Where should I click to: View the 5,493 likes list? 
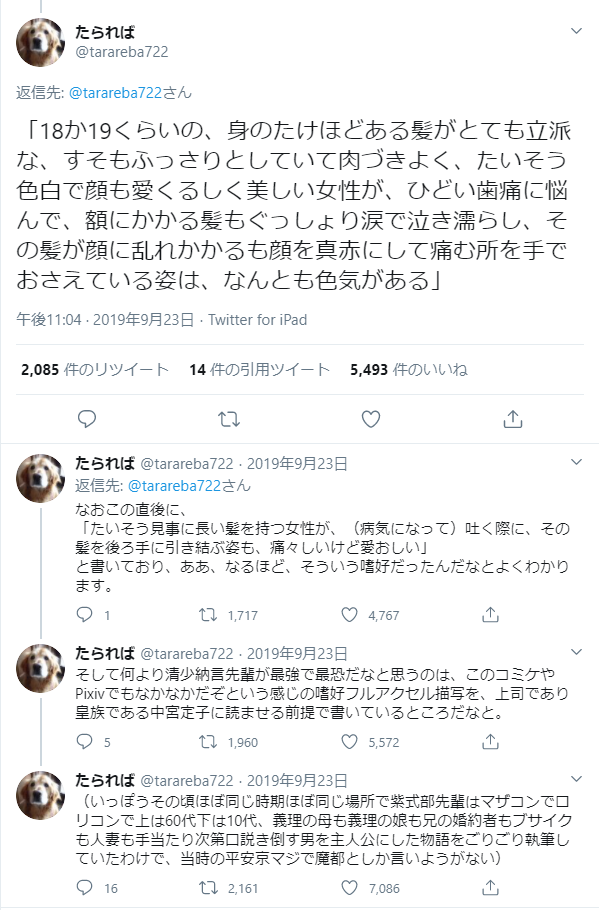click(x=408, y=369)
